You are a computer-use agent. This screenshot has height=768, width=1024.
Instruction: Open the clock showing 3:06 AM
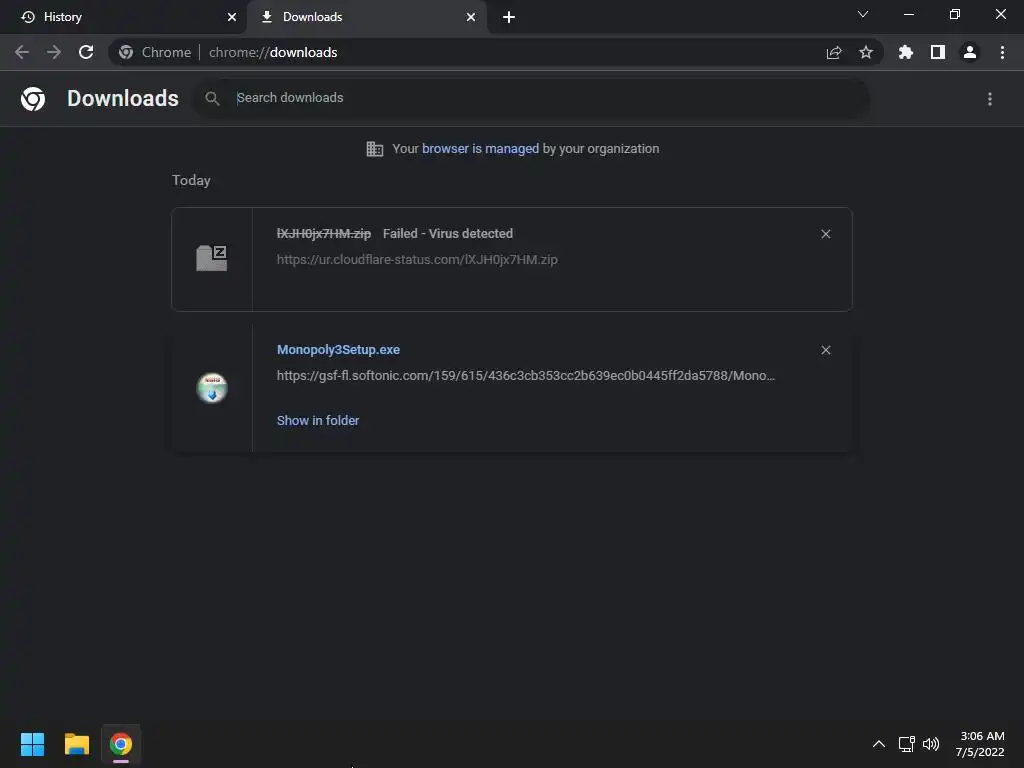coord(980,744)
